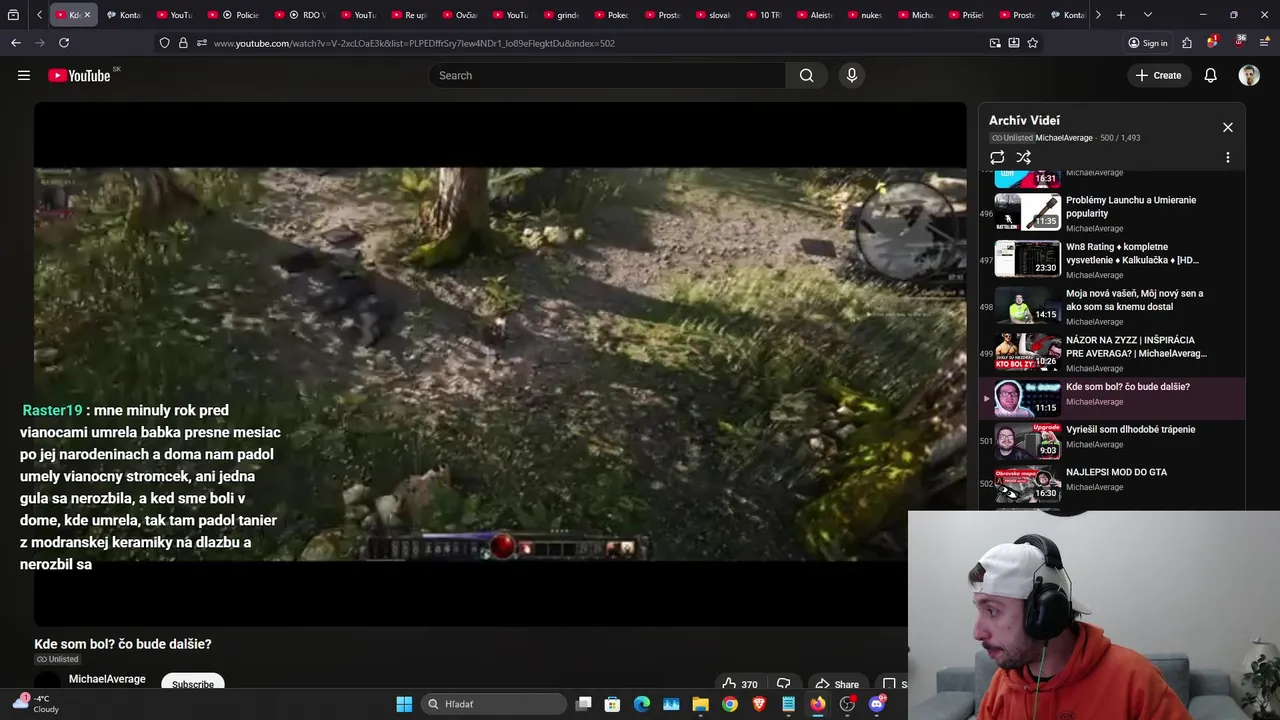Switch to the 10 TR tab
Image resolution: width=1280 pixels, height=720 pixels.
[x=762, y=15]
